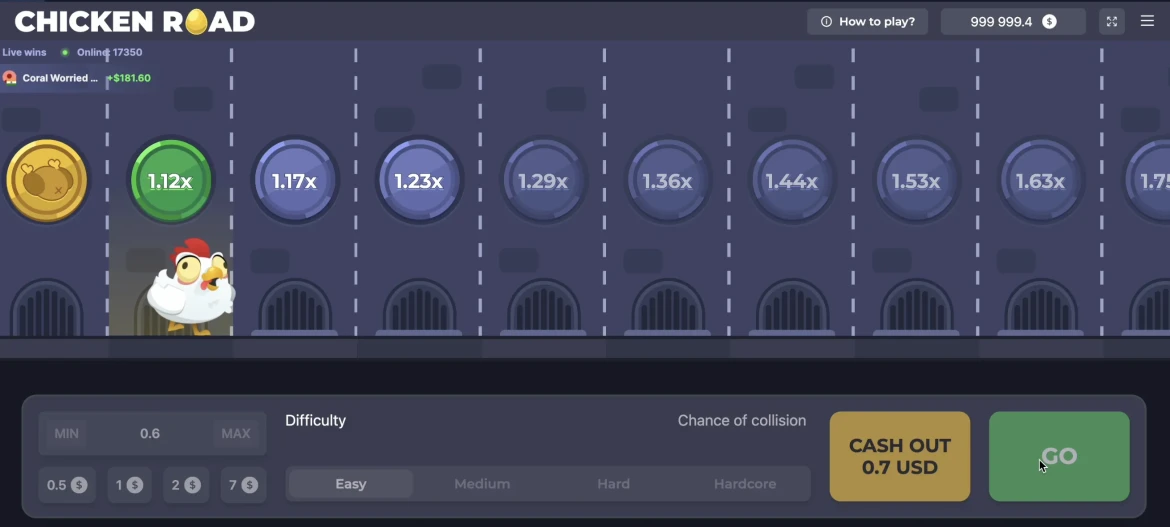Click the 1.29x multiplier coin
Screen dimensions: 1170x527
(543, 181)
